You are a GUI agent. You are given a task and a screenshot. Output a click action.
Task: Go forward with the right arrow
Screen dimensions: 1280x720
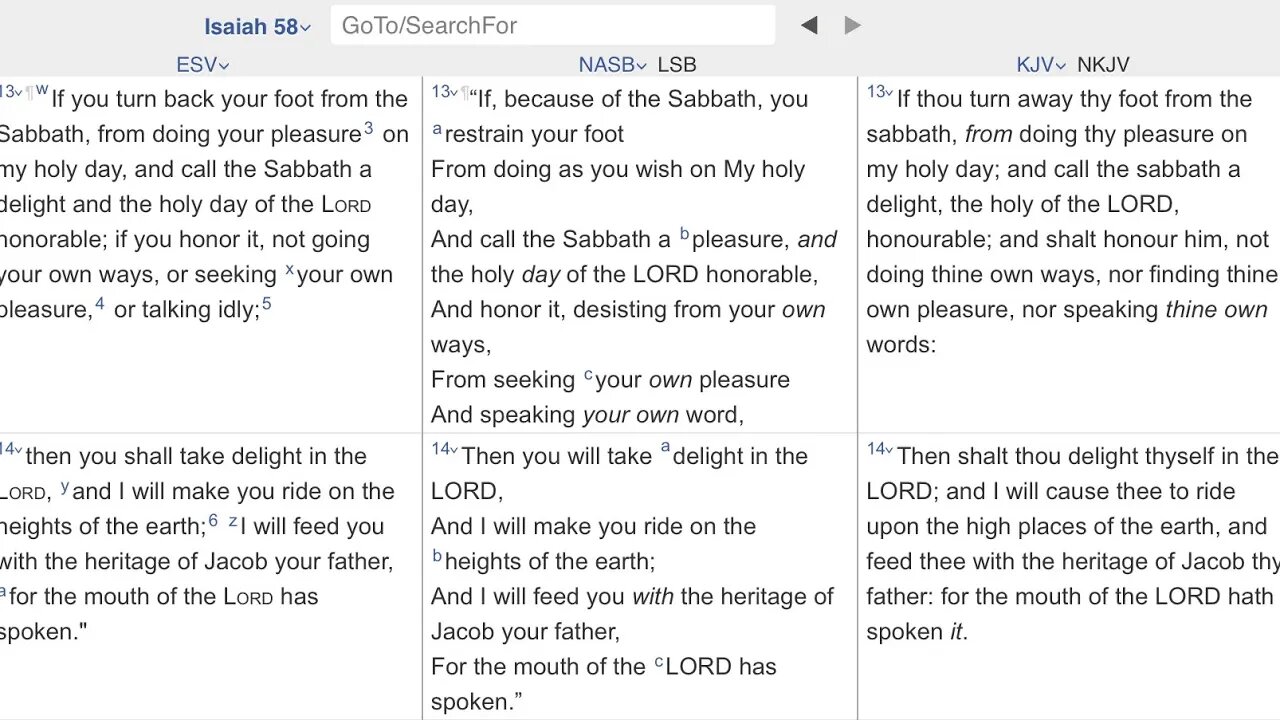point(852,26)
